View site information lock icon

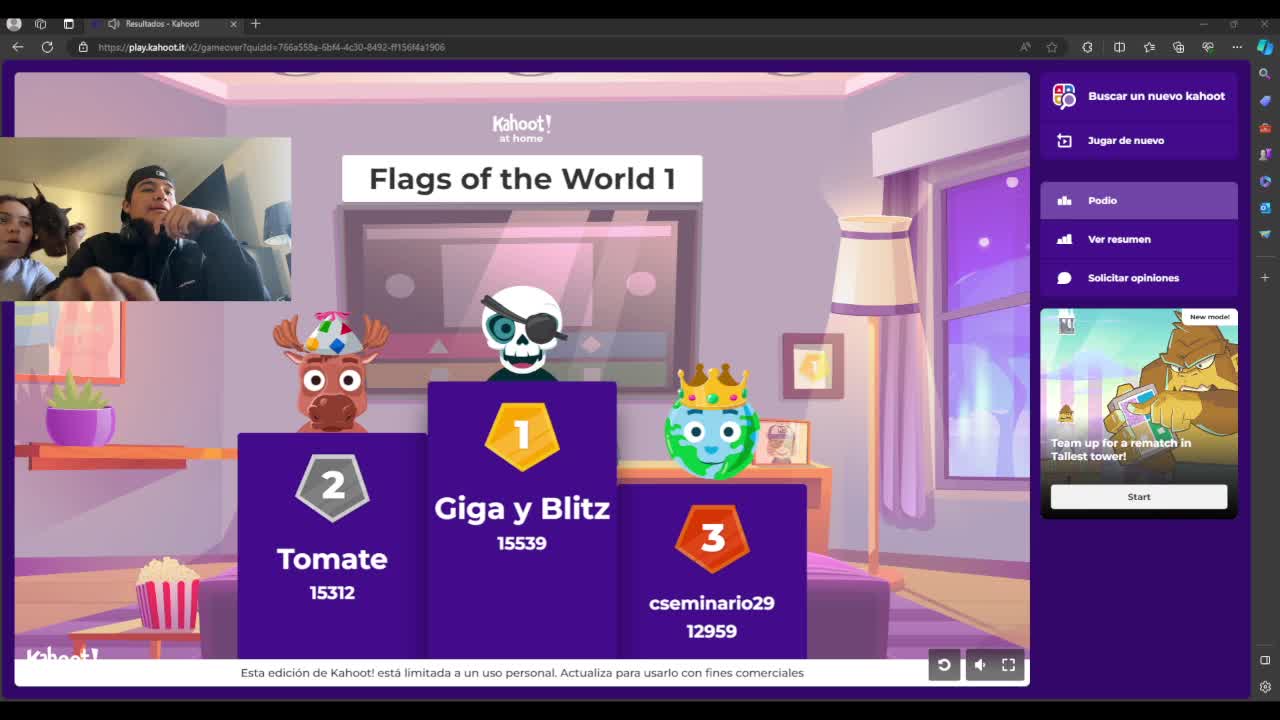point(83,47)
